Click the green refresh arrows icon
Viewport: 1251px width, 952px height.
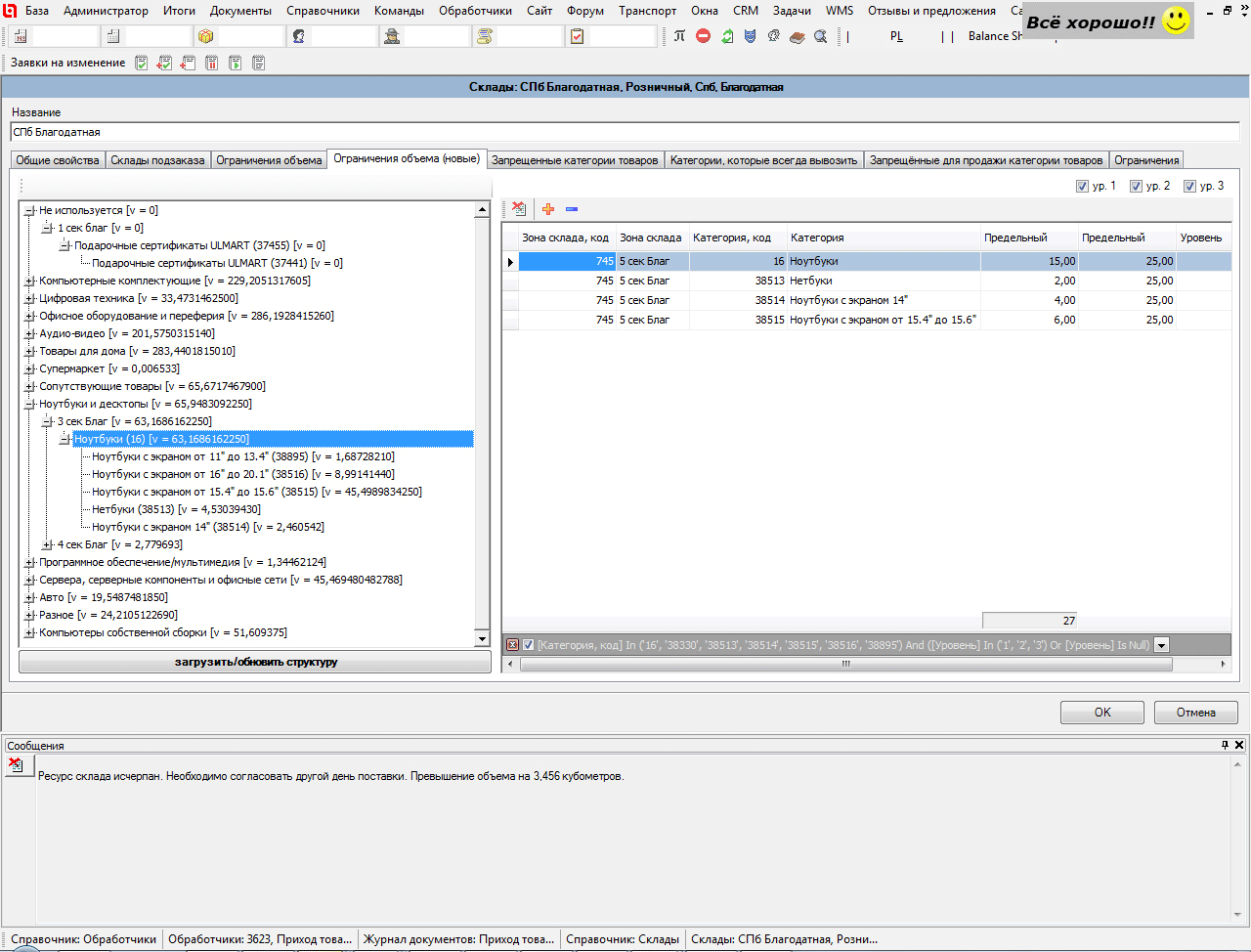point(727,36)
